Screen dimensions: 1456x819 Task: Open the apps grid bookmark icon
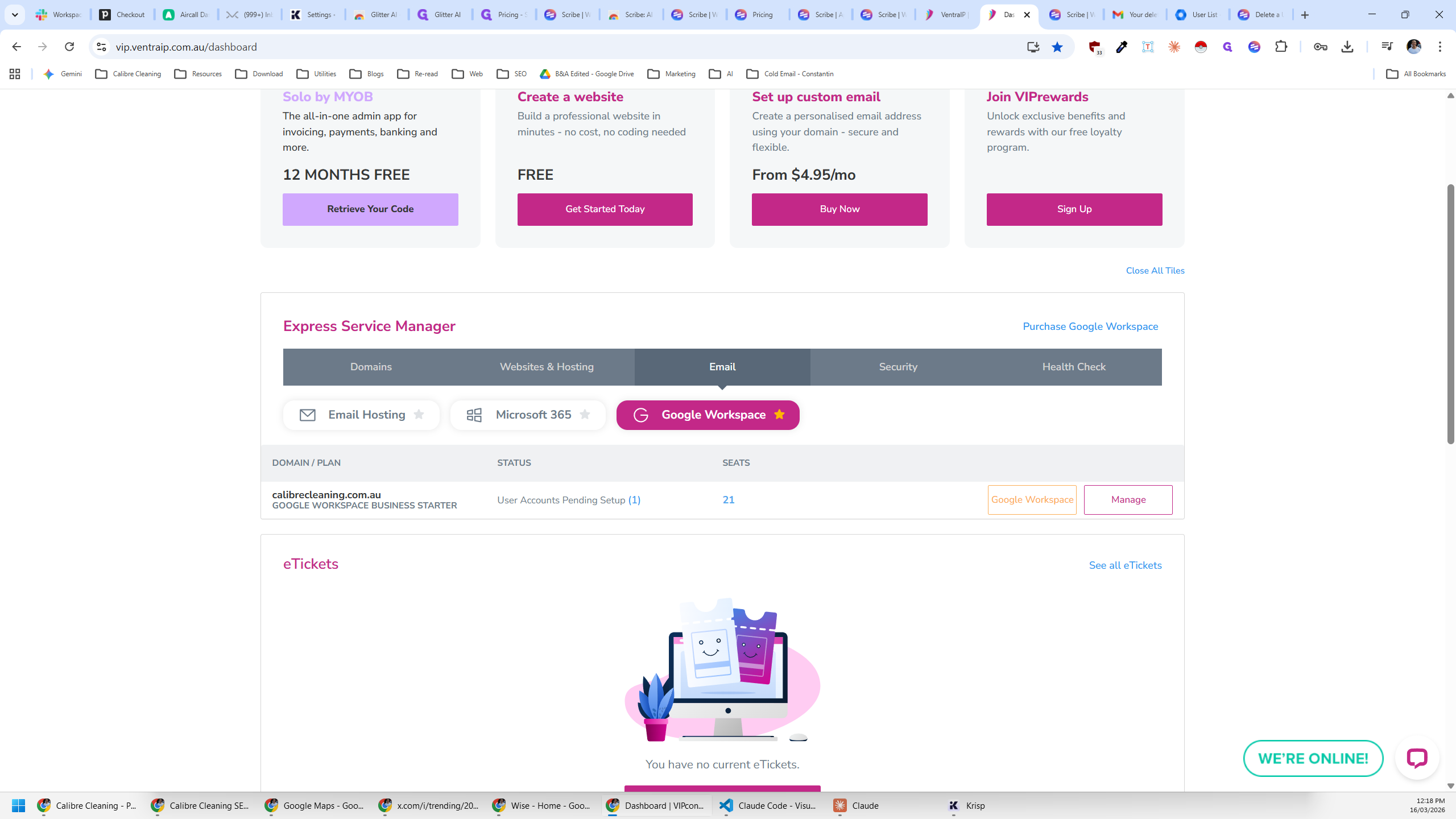pos(15,74)
